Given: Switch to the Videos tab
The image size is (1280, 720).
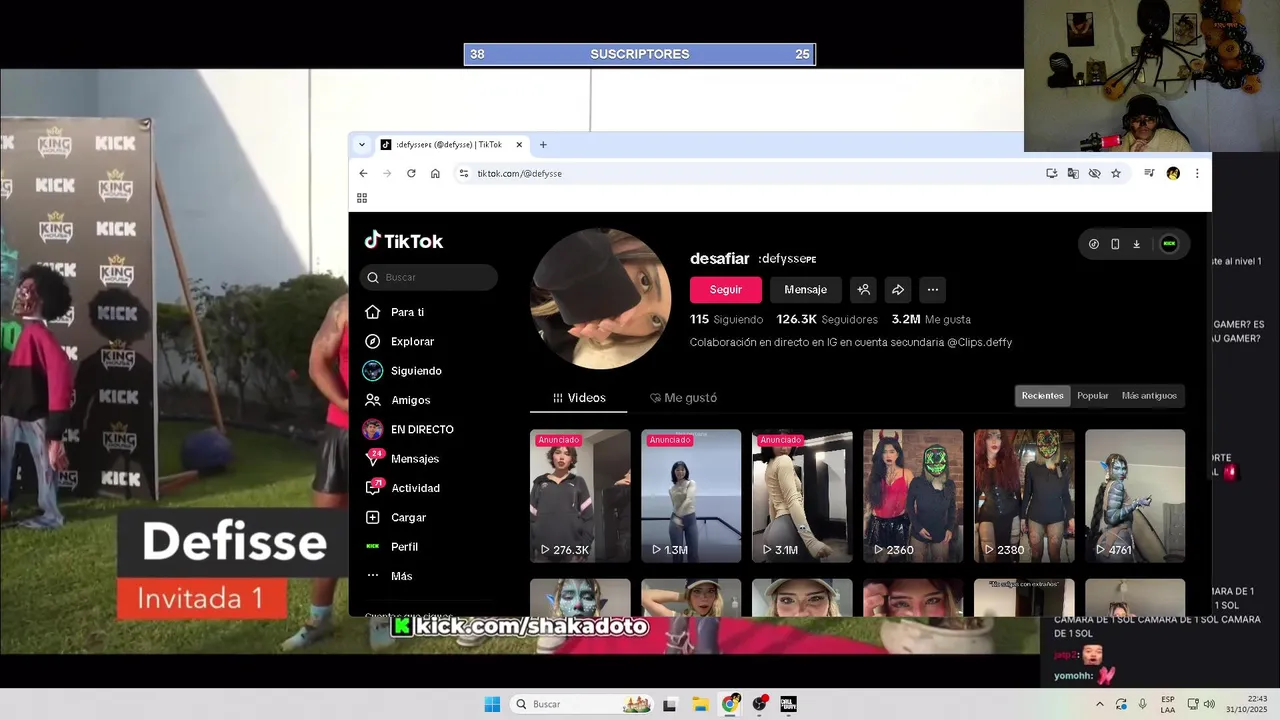Looking at the screenshot, I should (x=579, y=398).
